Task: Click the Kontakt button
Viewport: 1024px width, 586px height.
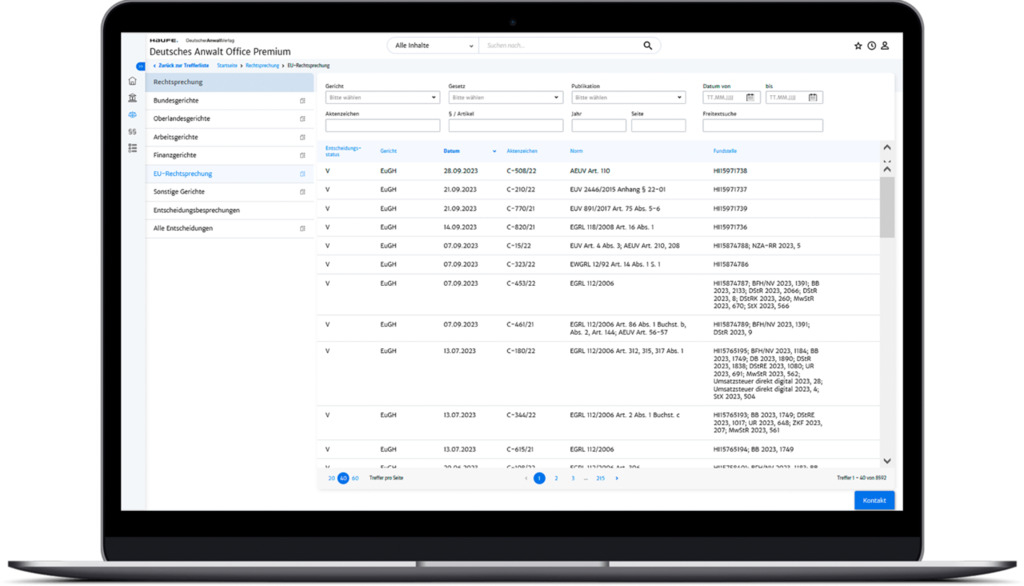Action: tap(874, 500)
